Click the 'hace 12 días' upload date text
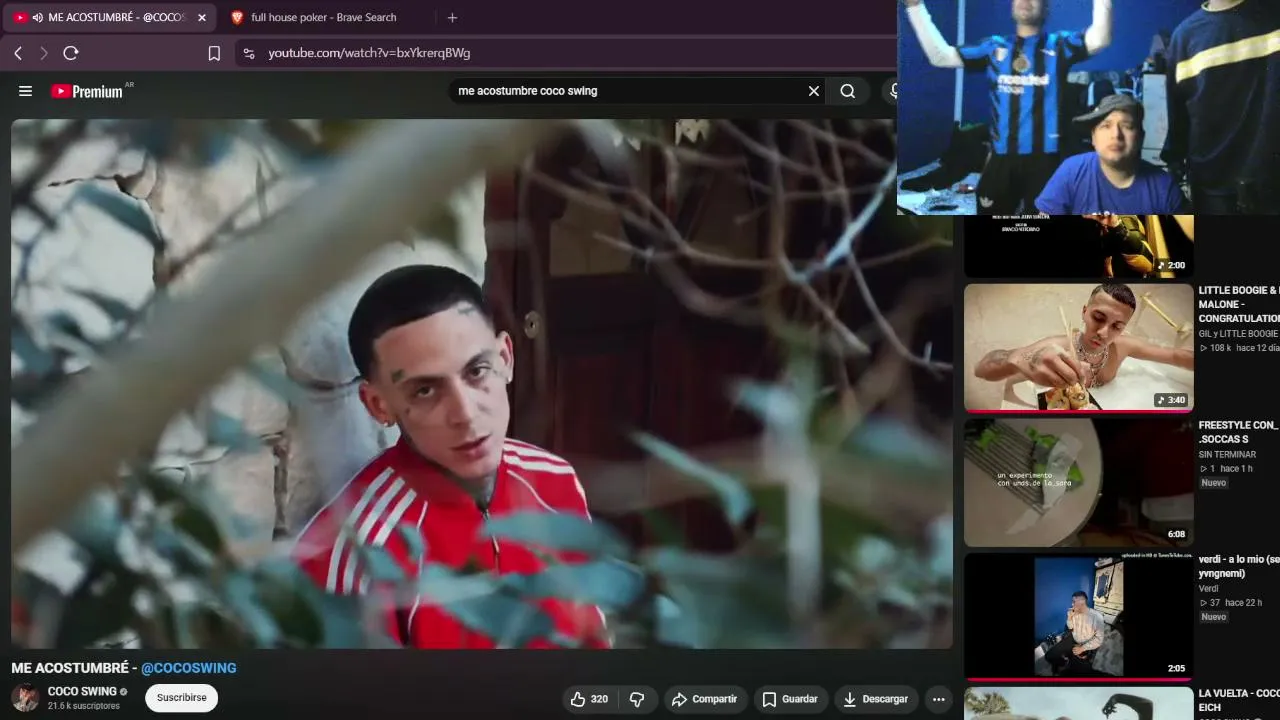 point(1258,348)
